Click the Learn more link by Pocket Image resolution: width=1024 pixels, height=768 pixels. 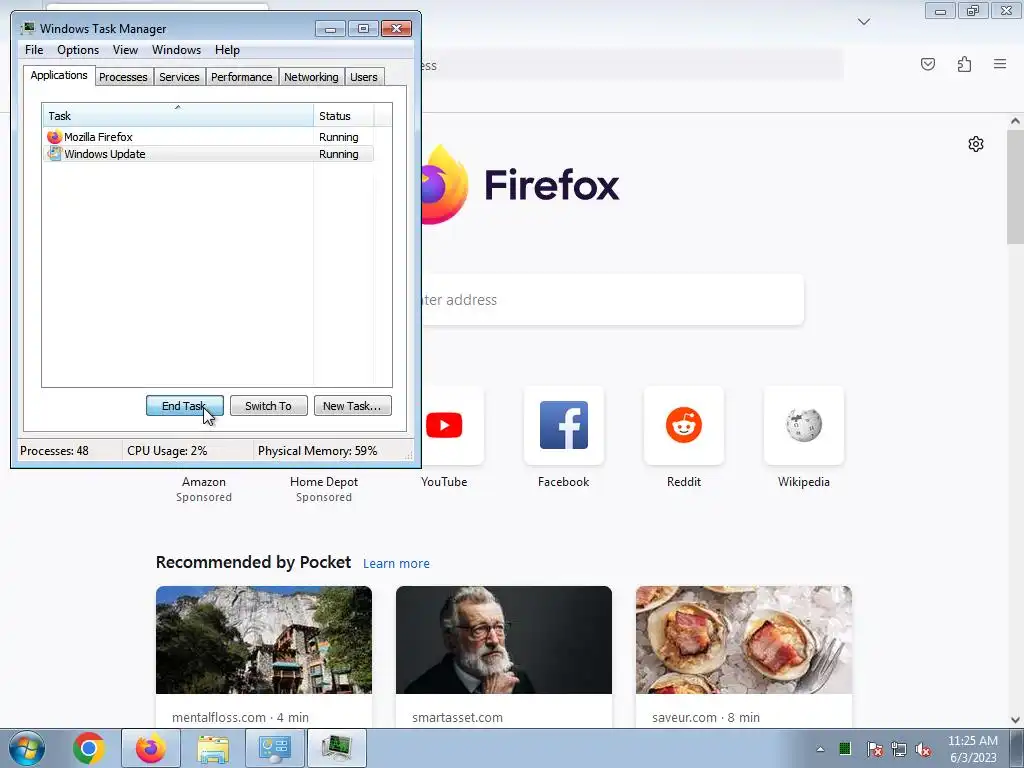tap(396, 564)
